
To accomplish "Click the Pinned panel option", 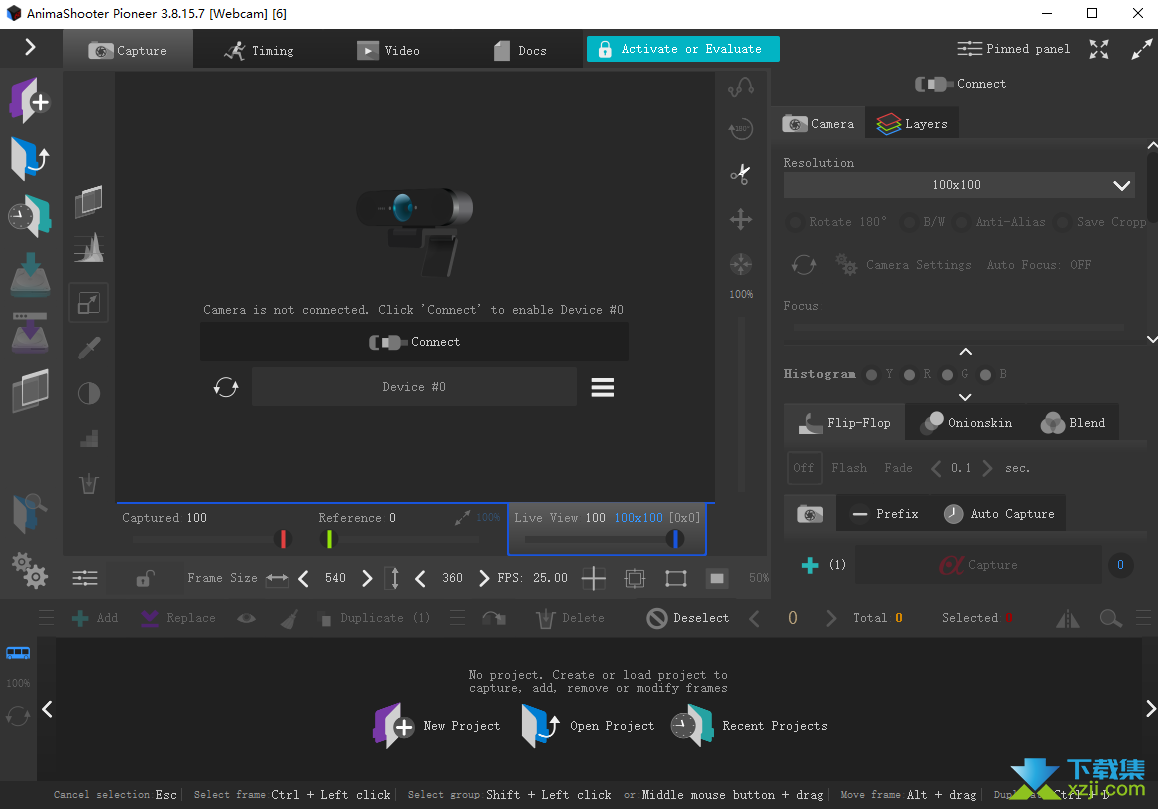I will (x=1013, y=49).
